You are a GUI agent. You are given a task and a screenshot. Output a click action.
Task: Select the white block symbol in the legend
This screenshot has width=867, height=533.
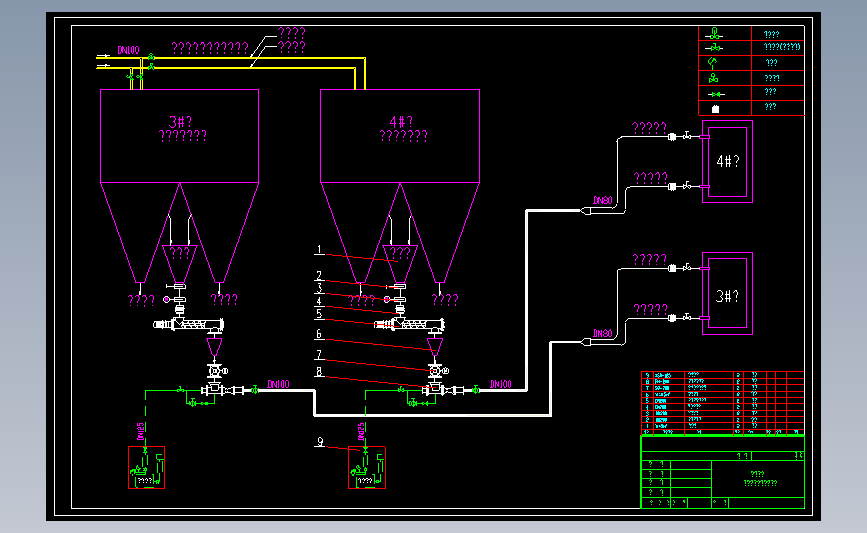point(715,109)
